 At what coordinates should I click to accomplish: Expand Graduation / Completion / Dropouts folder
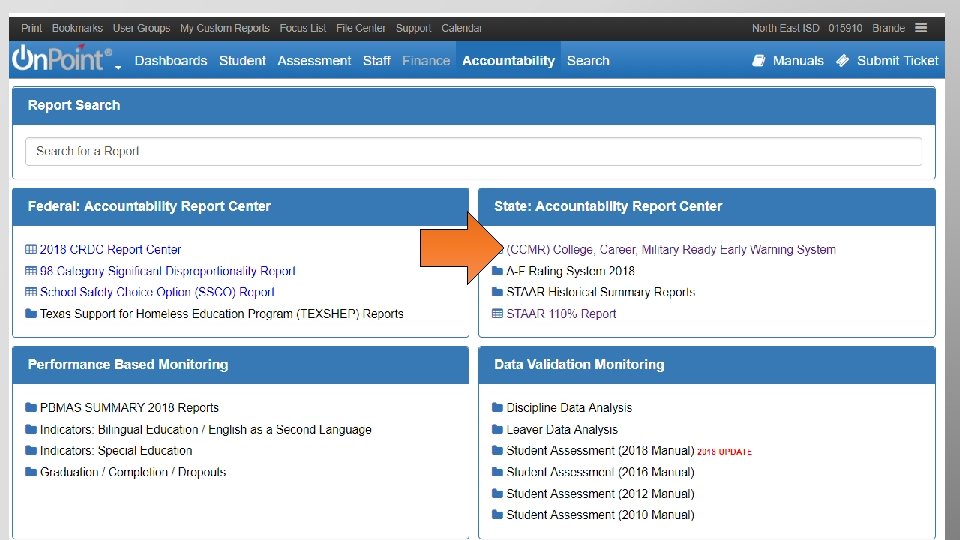point(133,472)
